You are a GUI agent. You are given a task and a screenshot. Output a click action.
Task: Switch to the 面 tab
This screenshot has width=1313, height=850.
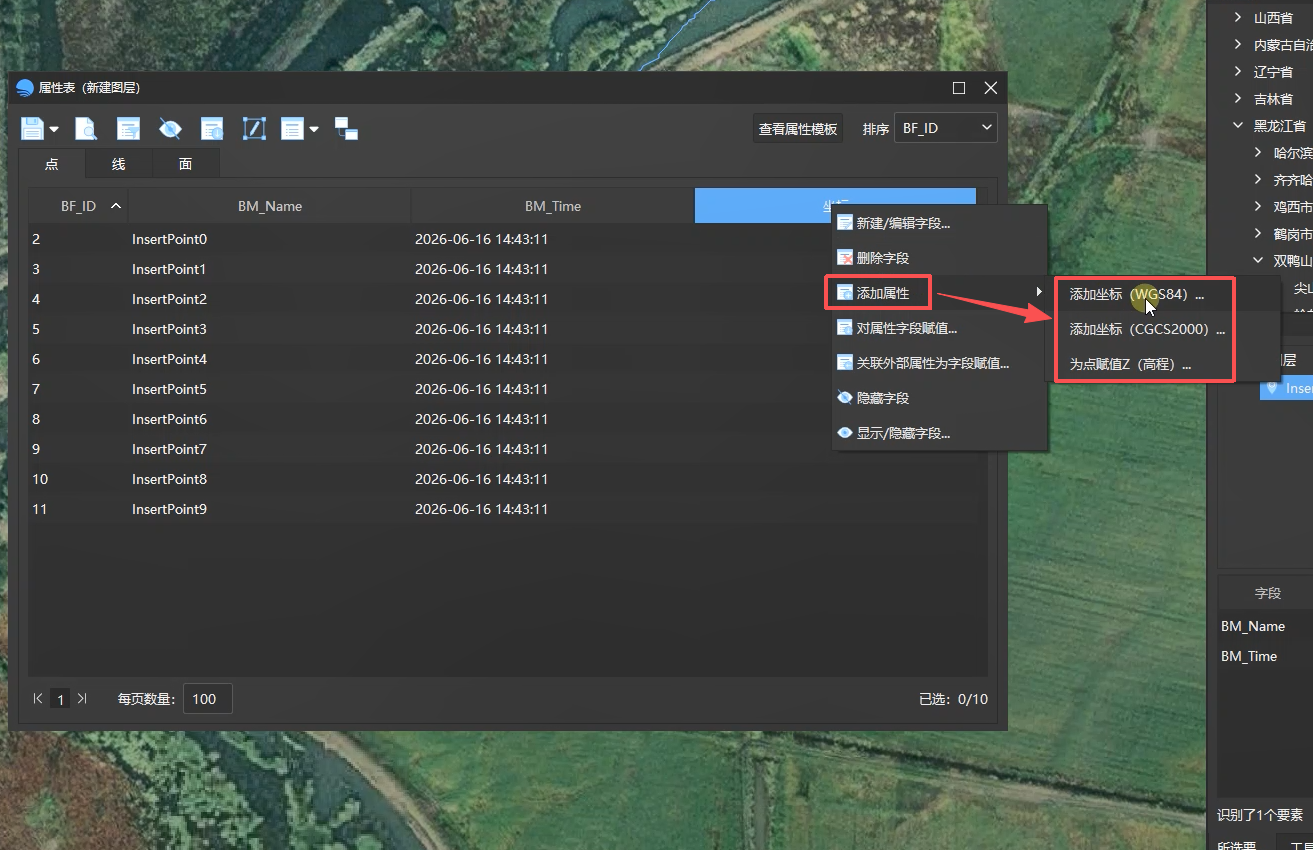(x=185, y=164)
